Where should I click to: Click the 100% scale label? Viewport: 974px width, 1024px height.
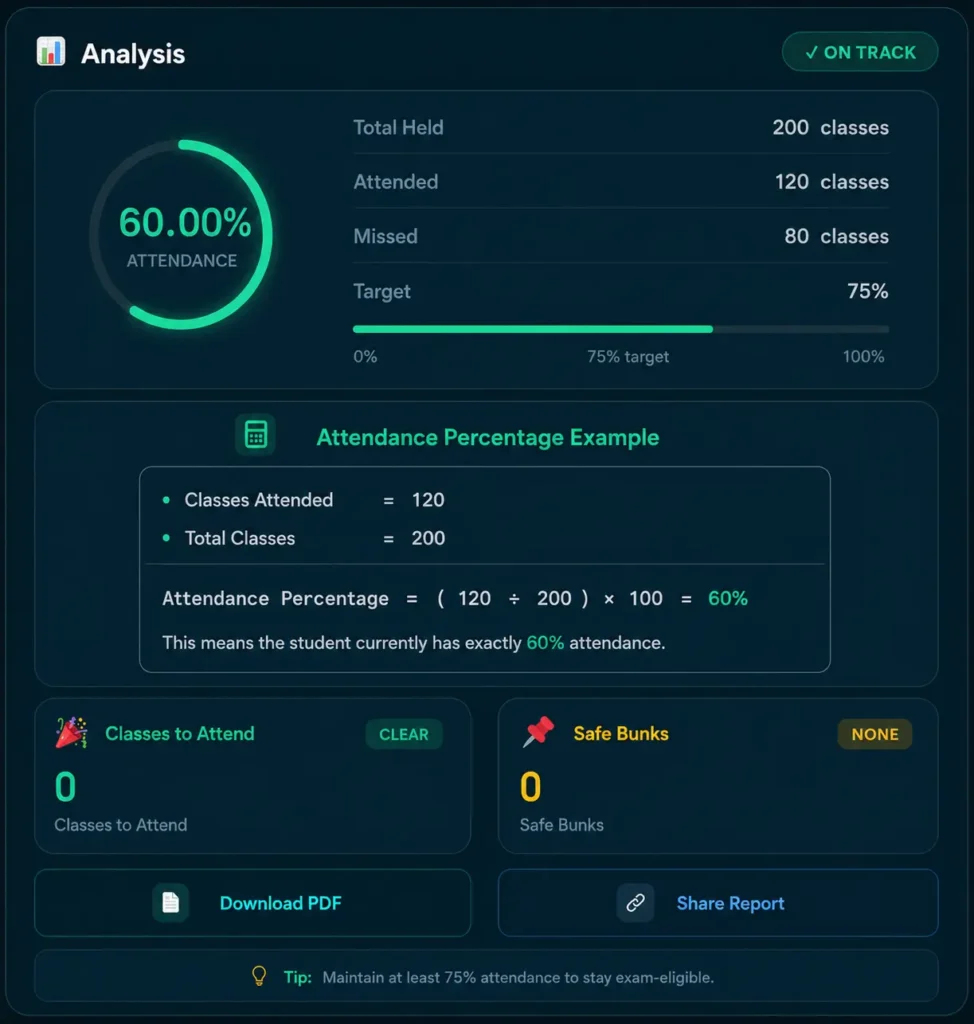864,357
